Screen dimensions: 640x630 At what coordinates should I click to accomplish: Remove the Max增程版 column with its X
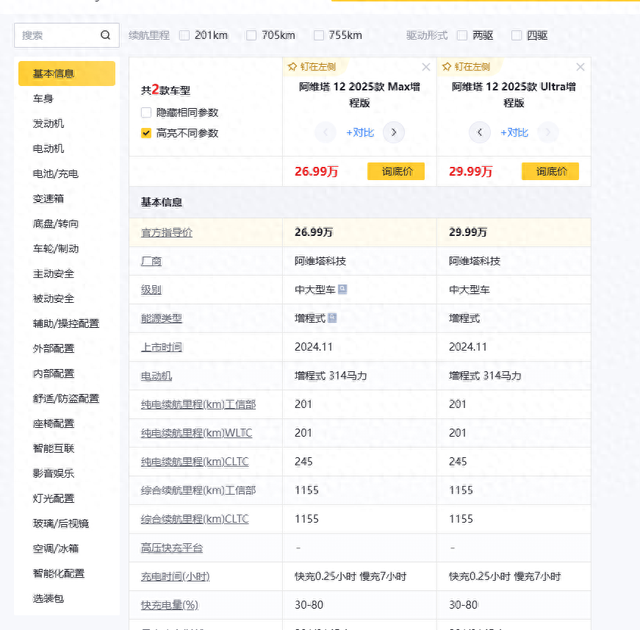click(426, 67)
